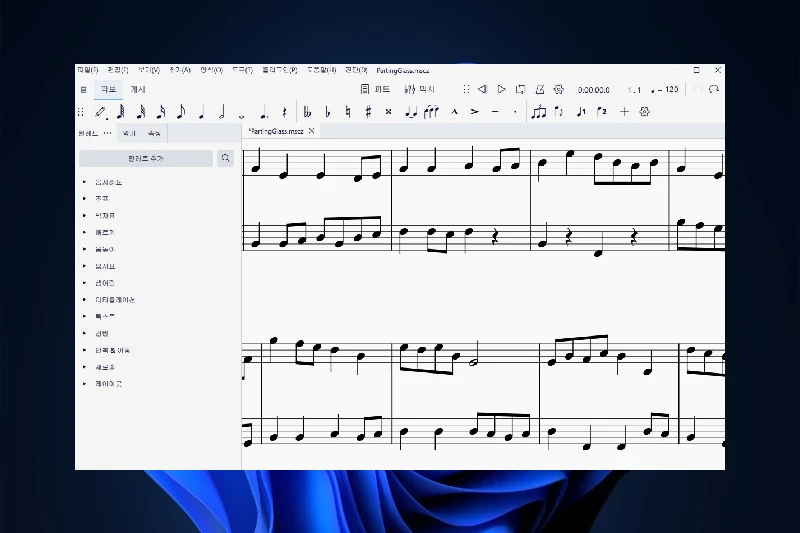Screen dimensions: 800x533
Task: Rewind playback to the start
Action: pos(482,89)
